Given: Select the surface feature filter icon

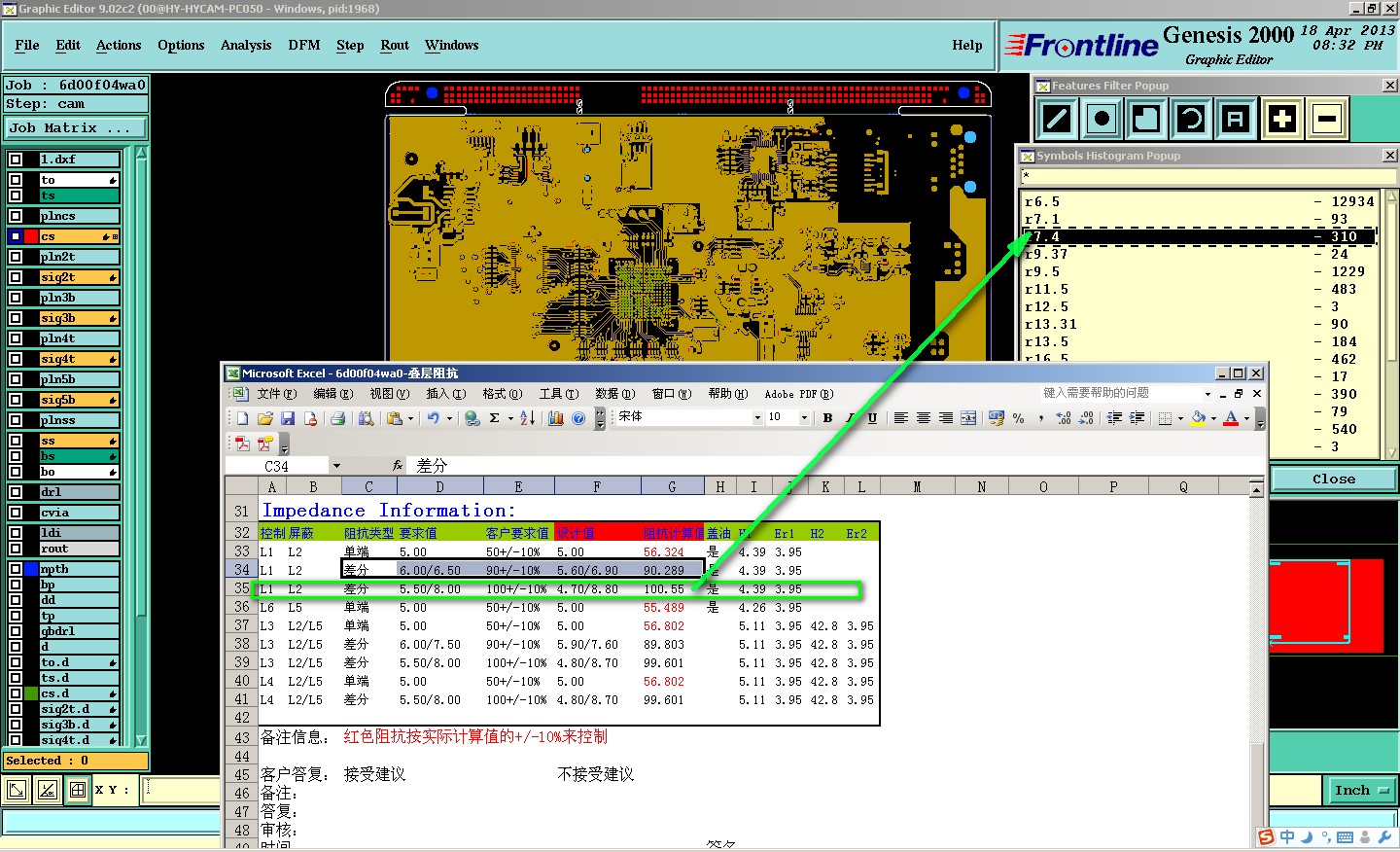Looking at the screenshot, I should click(1146, 120).
